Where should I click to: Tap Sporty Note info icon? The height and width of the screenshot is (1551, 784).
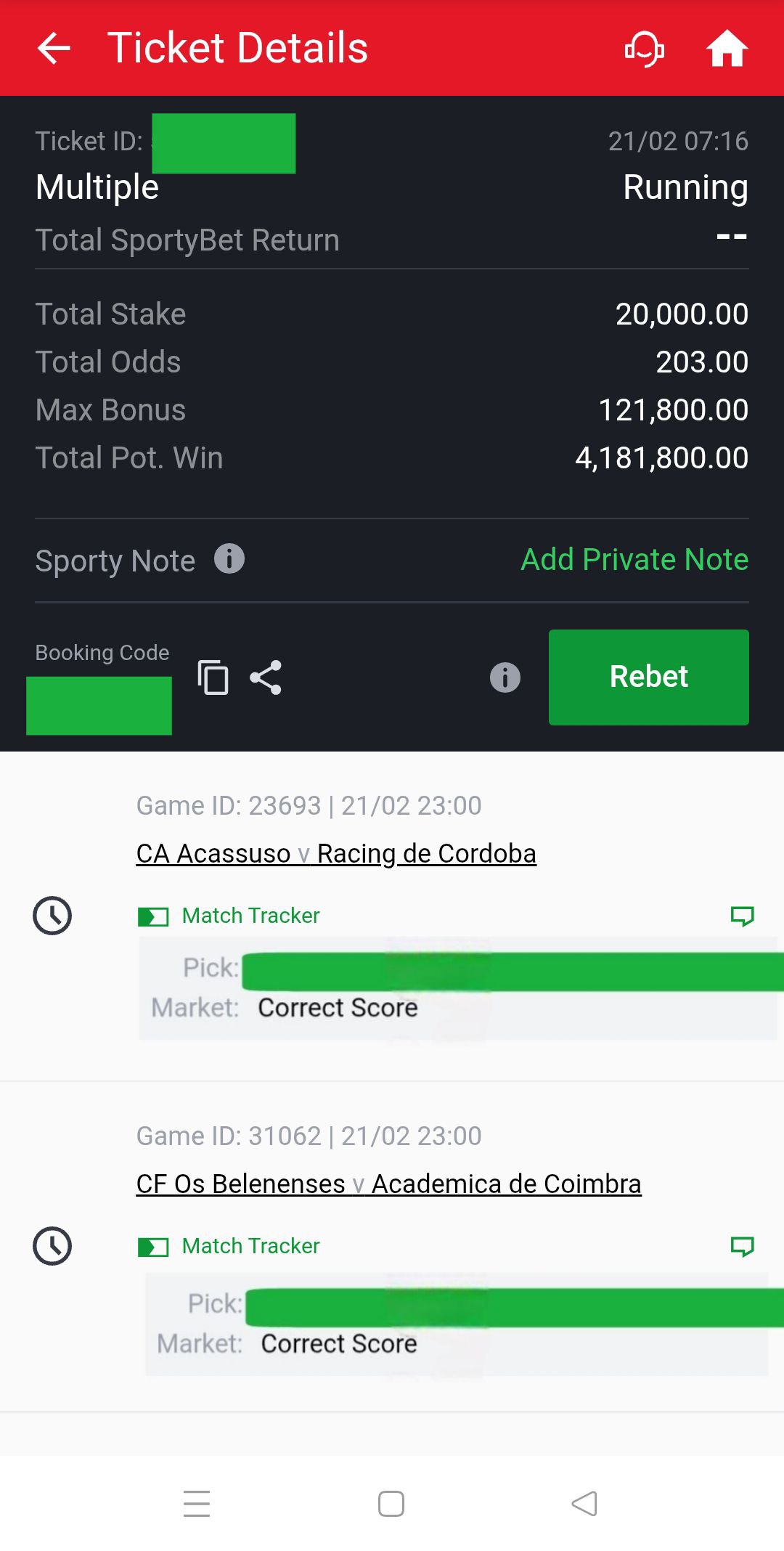[x=229, y=559]
